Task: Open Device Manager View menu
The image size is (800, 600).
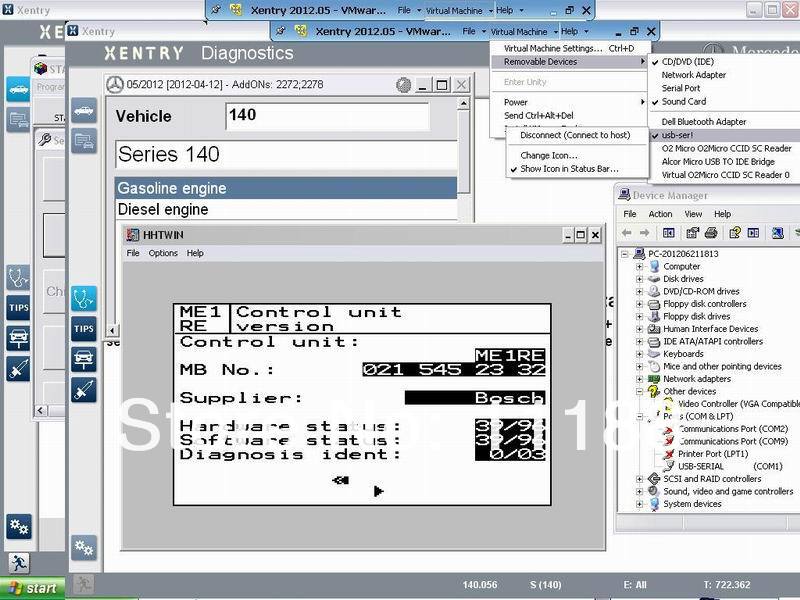Action: [693, 214]
